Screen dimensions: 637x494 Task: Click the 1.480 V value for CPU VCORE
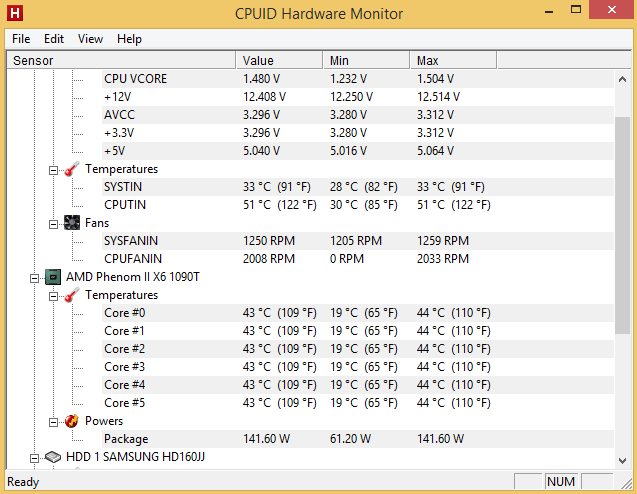261,79
